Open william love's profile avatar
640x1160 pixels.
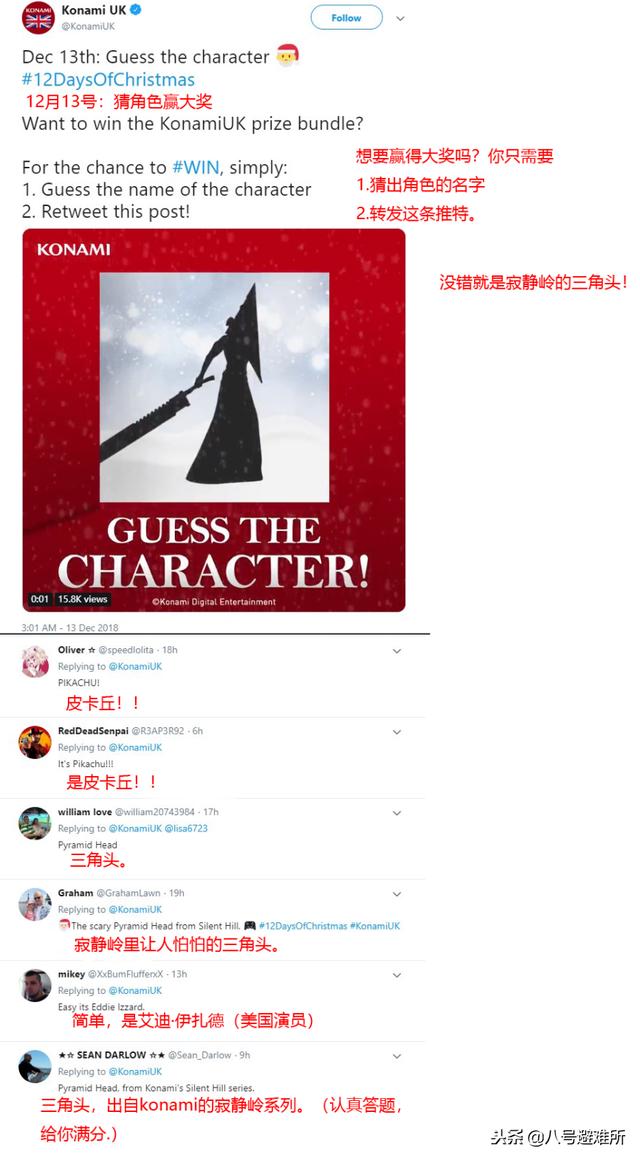[x=35, y=823]
